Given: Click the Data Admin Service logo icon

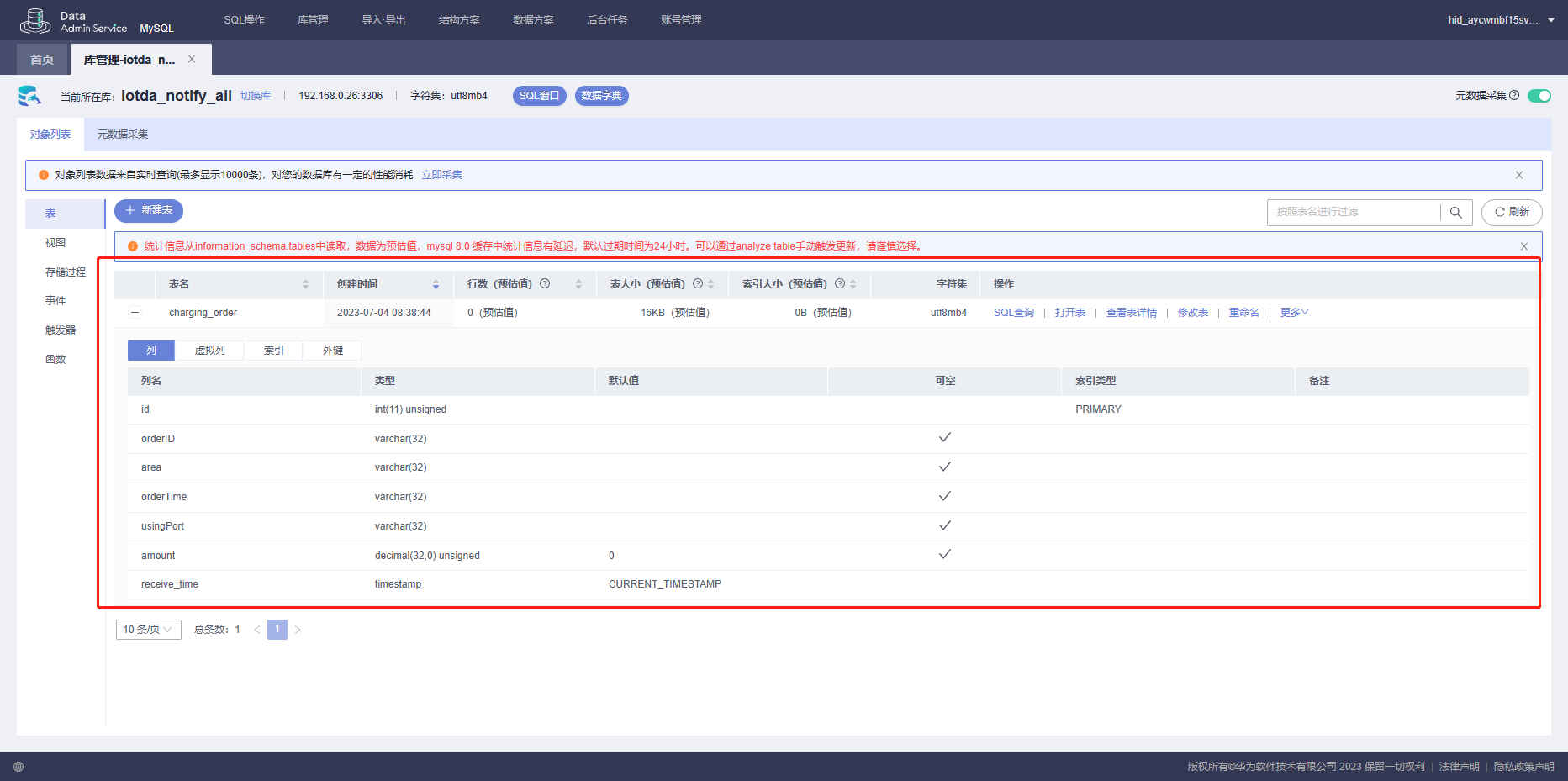Looking at the screenshot, I should click(35, 20).
